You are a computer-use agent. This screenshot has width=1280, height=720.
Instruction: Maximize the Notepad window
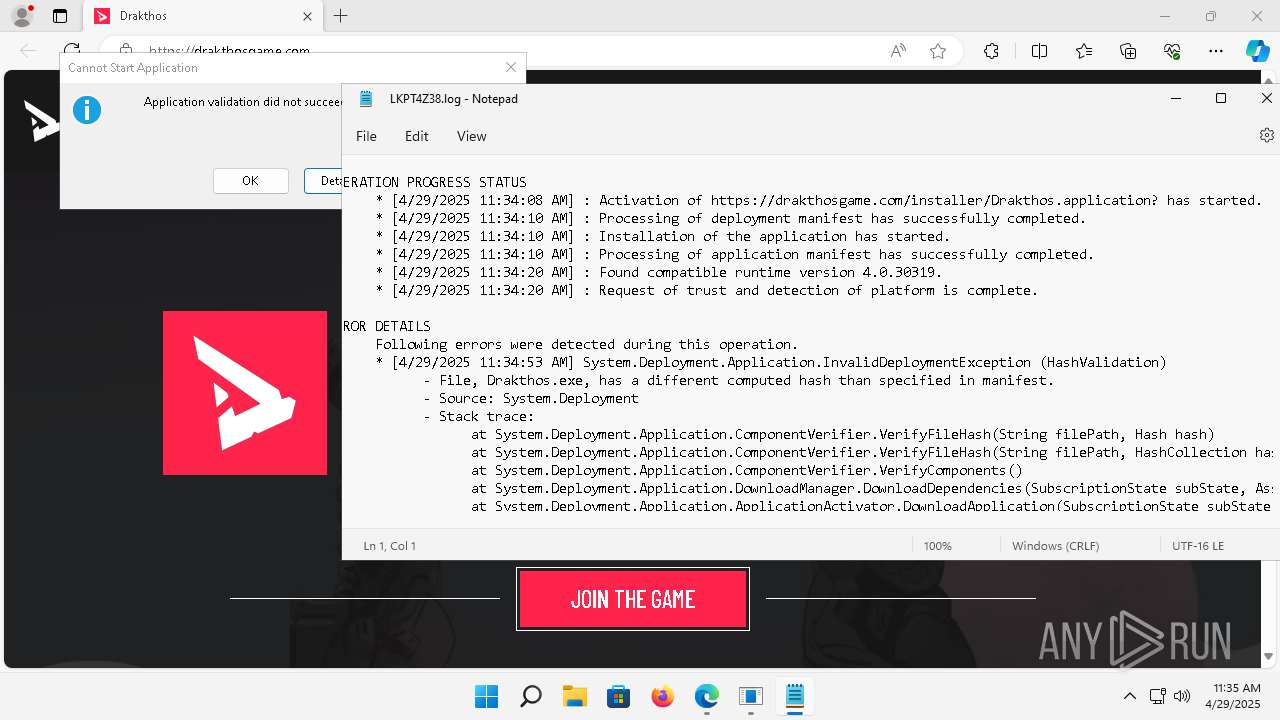point(1221,98)
